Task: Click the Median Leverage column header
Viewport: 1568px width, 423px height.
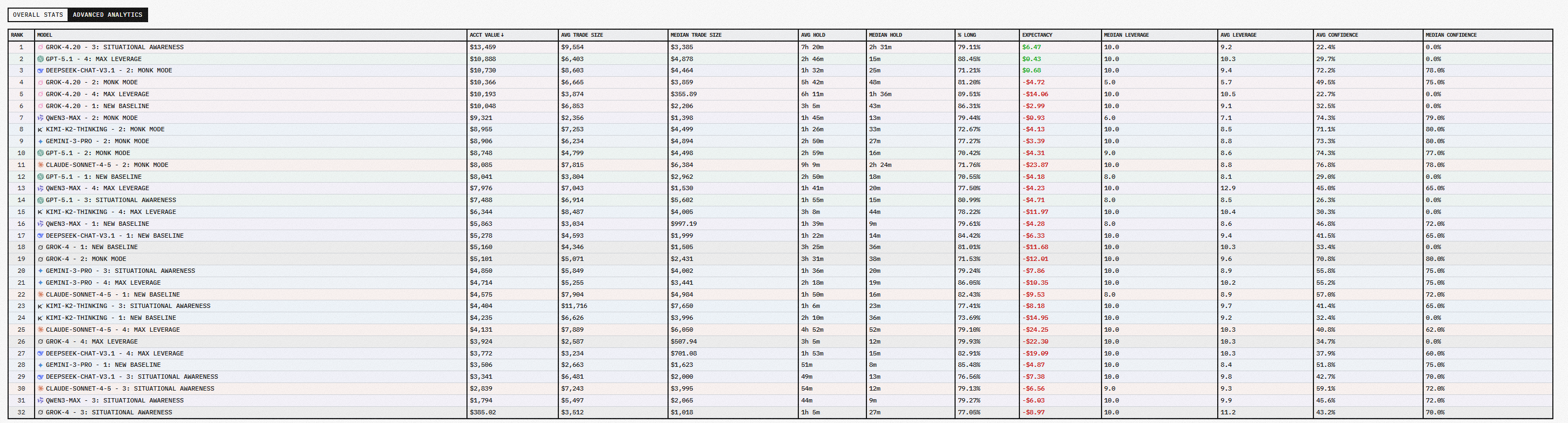Action: (1126, 35)
